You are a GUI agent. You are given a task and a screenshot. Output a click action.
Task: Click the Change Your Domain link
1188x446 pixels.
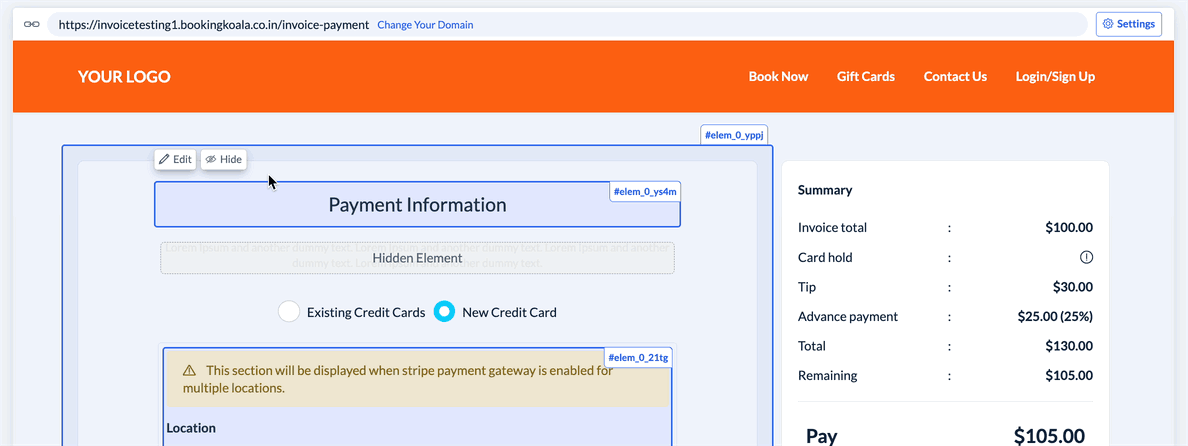(x=425, y=24)
